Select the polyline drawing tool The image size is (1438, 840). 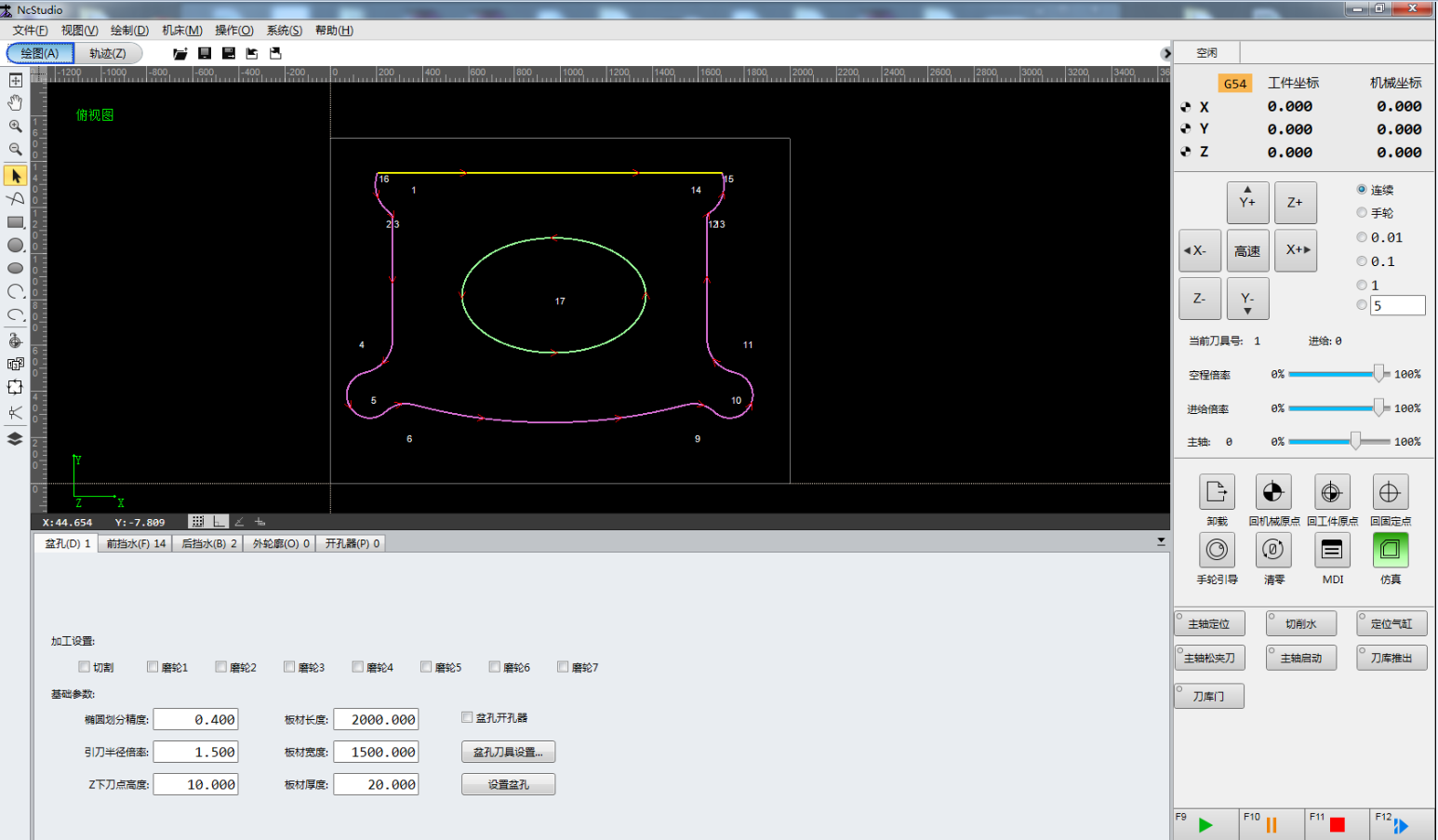[15, 198]
